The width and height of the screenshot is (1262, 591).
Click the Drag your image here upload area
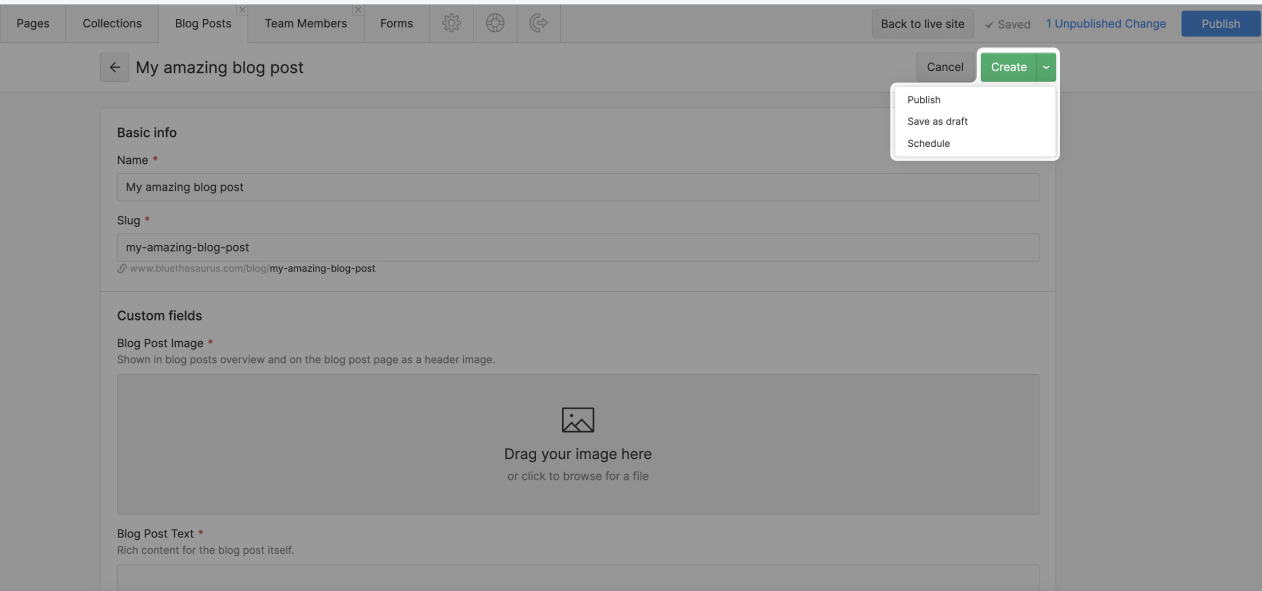tap(578, 444)
